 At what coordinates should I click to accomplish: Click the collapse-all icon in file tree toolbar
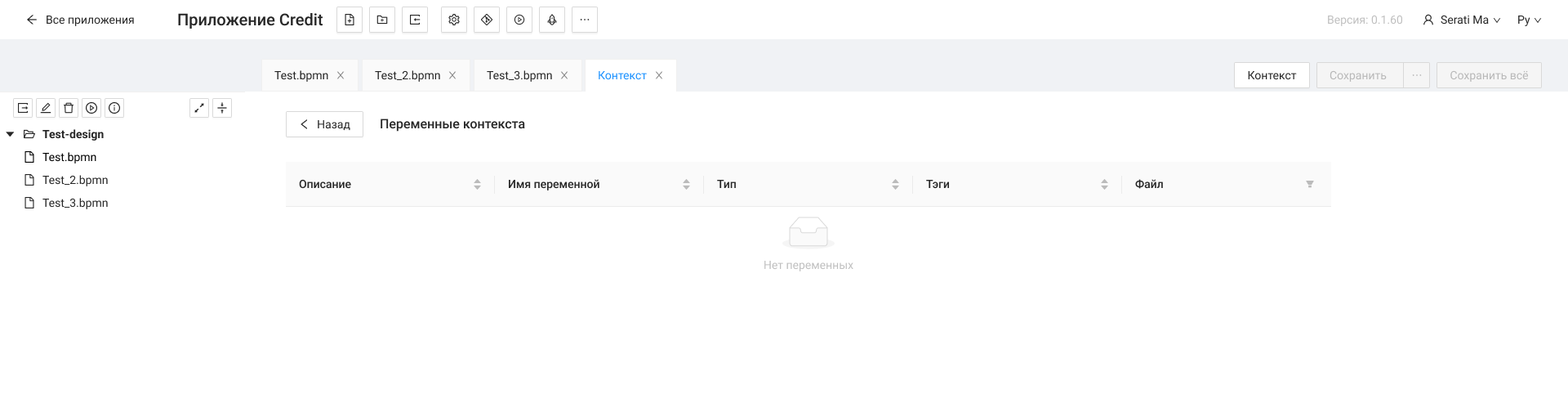point(222,108)
